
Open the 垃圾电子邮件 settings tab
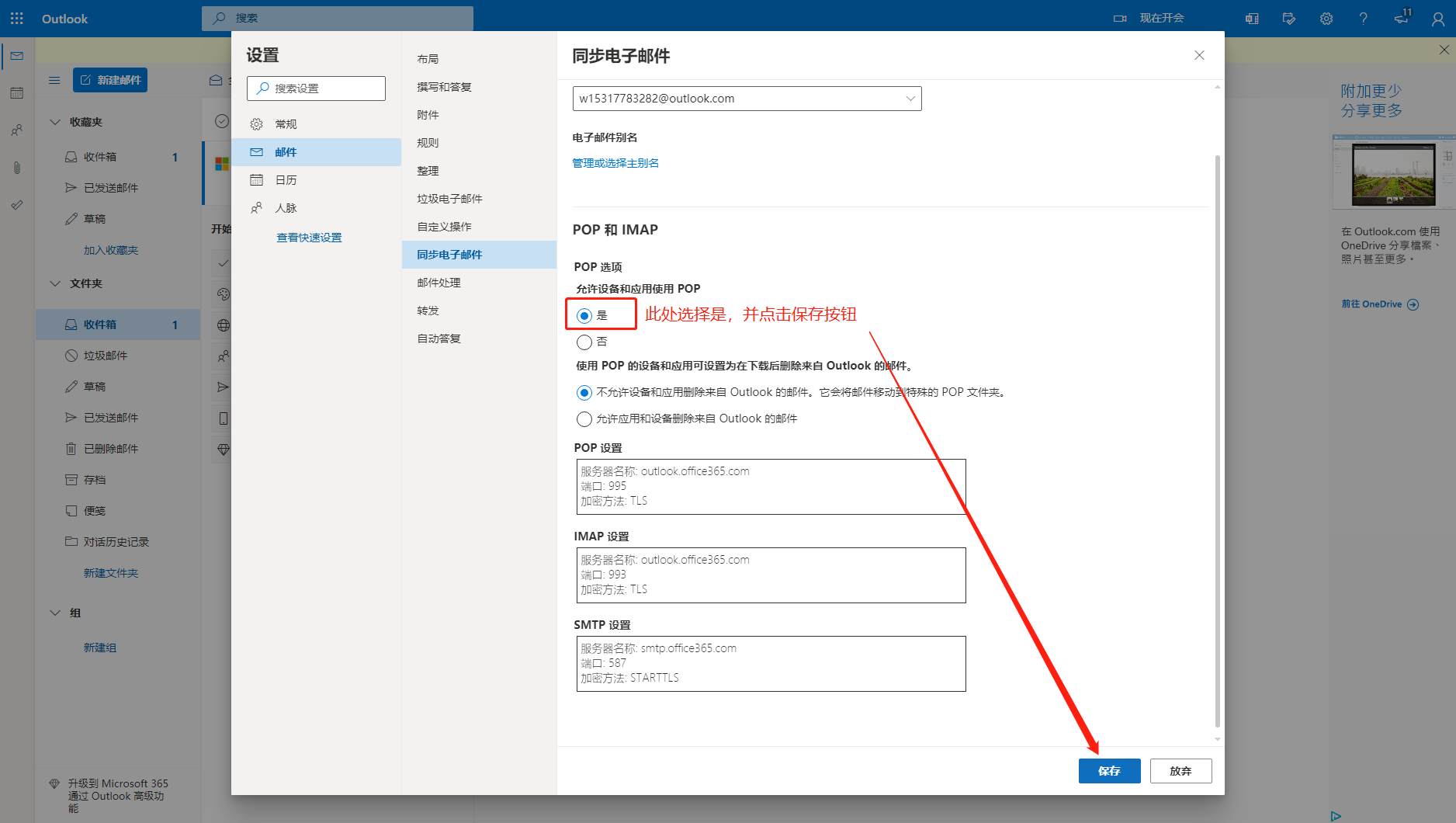point(449,199)
